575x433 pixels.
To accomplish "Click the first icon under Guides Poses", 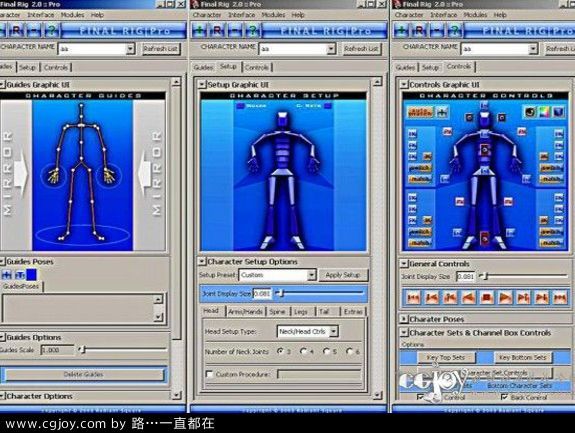I will coord(7,275).
